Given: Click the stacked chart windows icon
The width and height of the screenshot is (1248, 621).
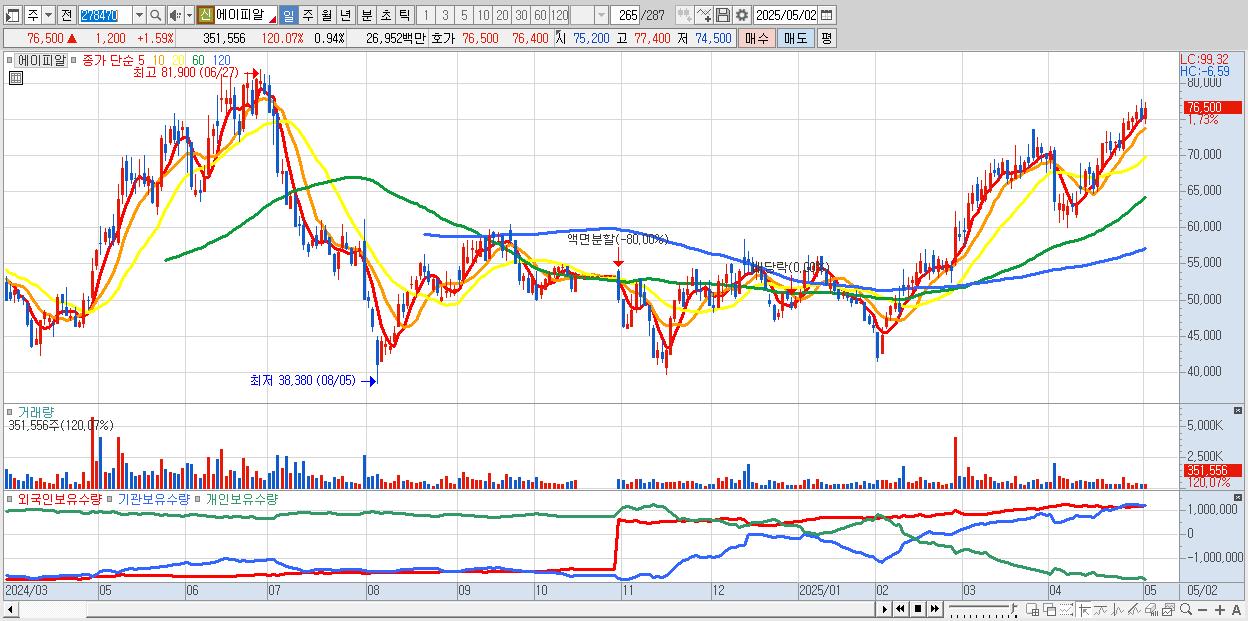Looking at the screenshot, I should (x=1168, y=609).
